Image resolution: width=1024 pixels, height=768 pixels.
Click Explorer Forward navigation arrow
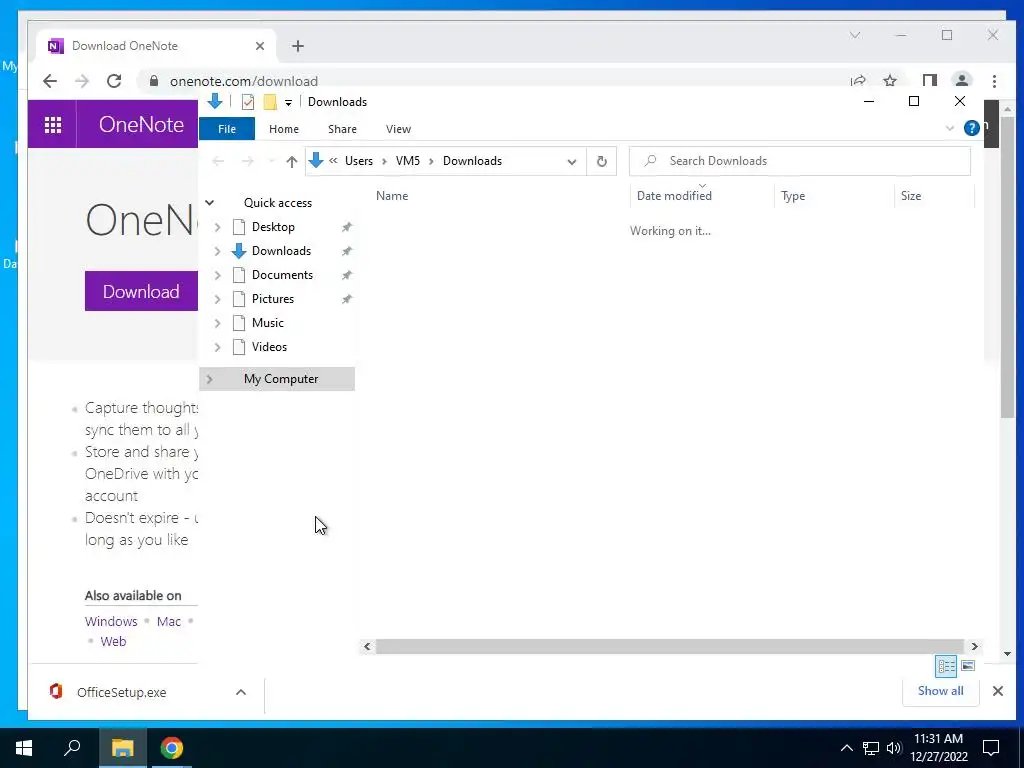pos(248,161)
